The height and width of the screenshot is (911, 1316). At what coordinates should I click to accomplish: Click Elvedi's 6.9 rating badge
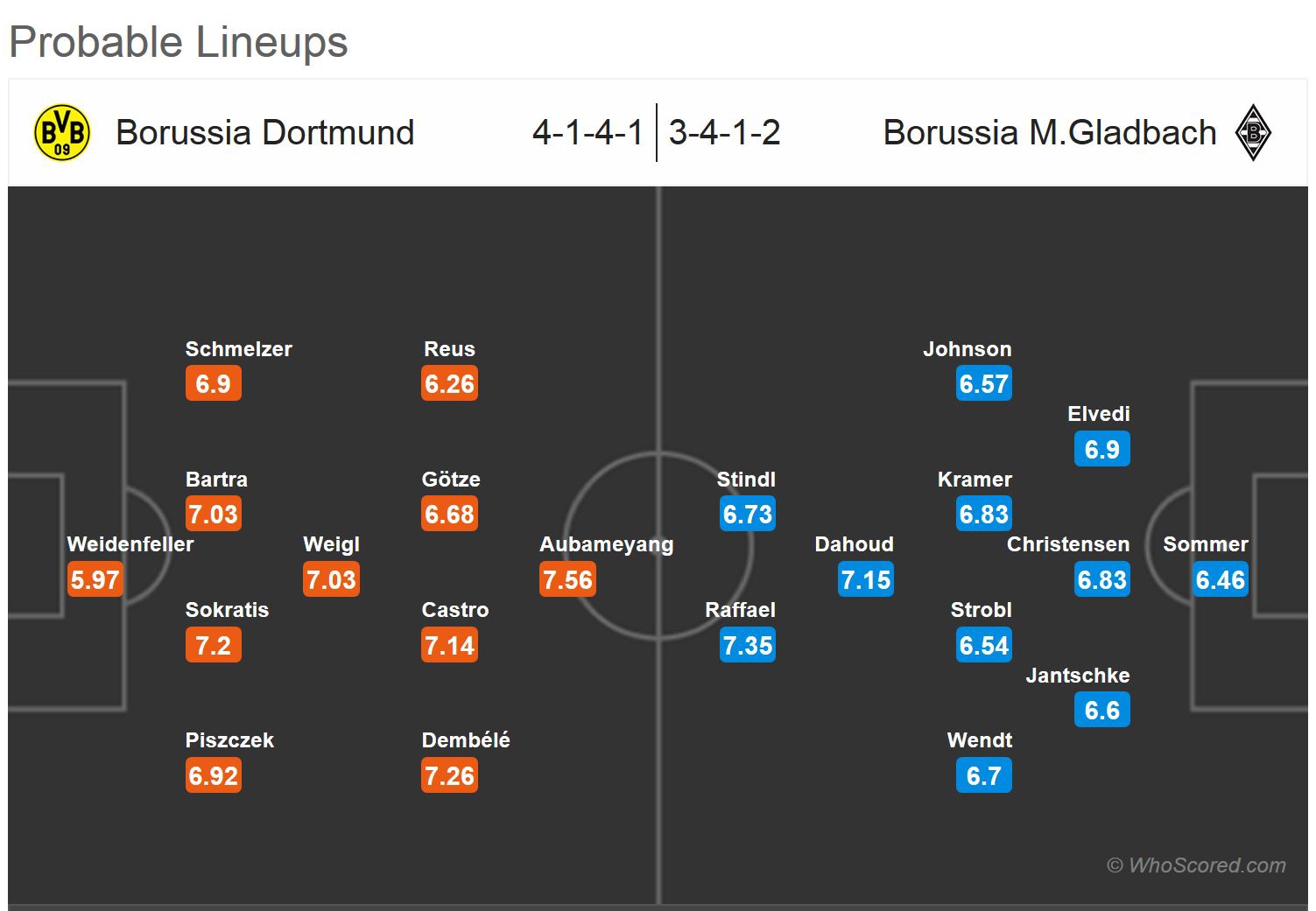(1101, 449)
